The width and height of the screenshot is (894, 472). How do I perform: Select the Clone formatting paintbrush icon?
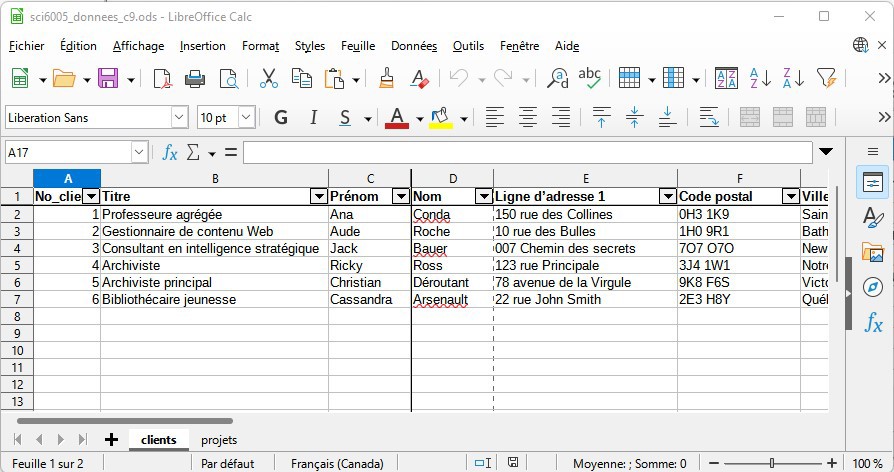click(x=387, y=78)
